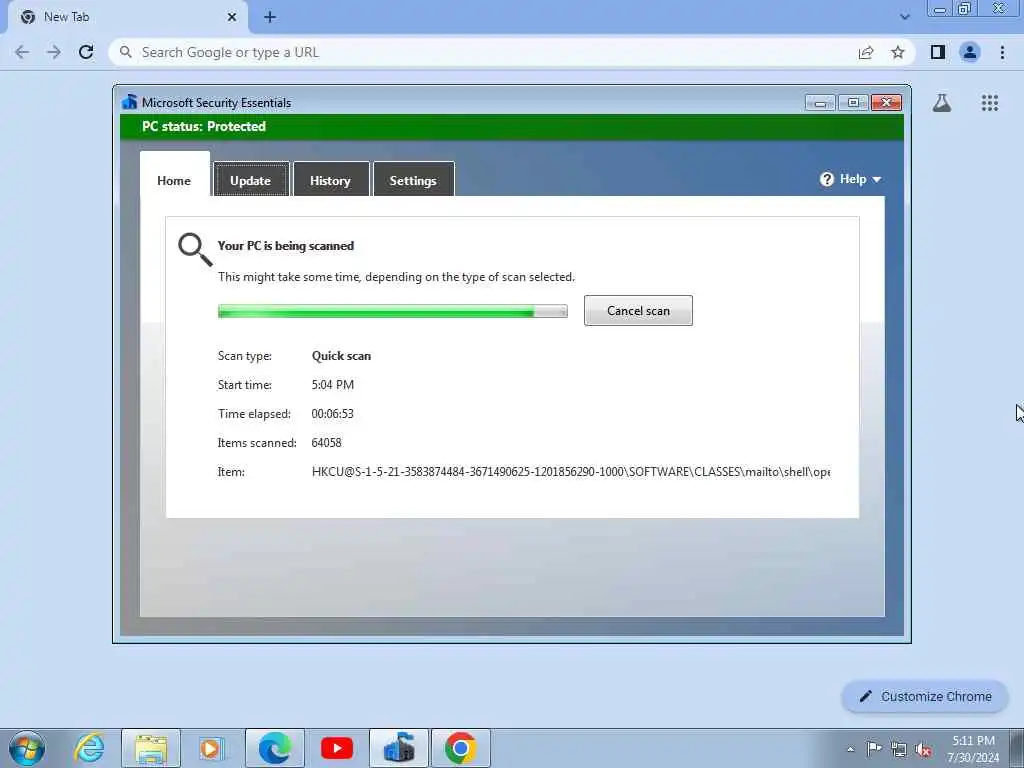The height and width of the screenshot is (768, 1024).
Task: Click the scan progress bar
Action: (392, 312)
